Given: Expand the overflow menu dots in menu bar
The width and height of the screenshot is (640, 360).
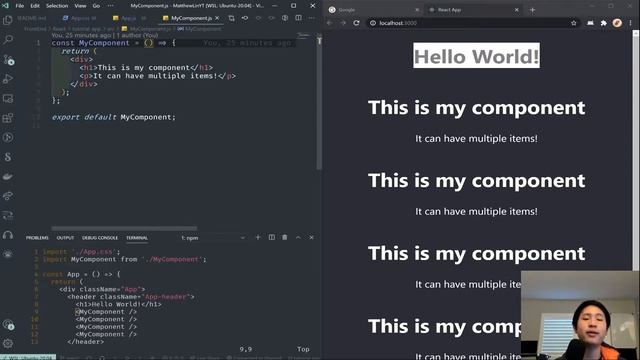Looking at the screenshot, I should pos(111,6).
